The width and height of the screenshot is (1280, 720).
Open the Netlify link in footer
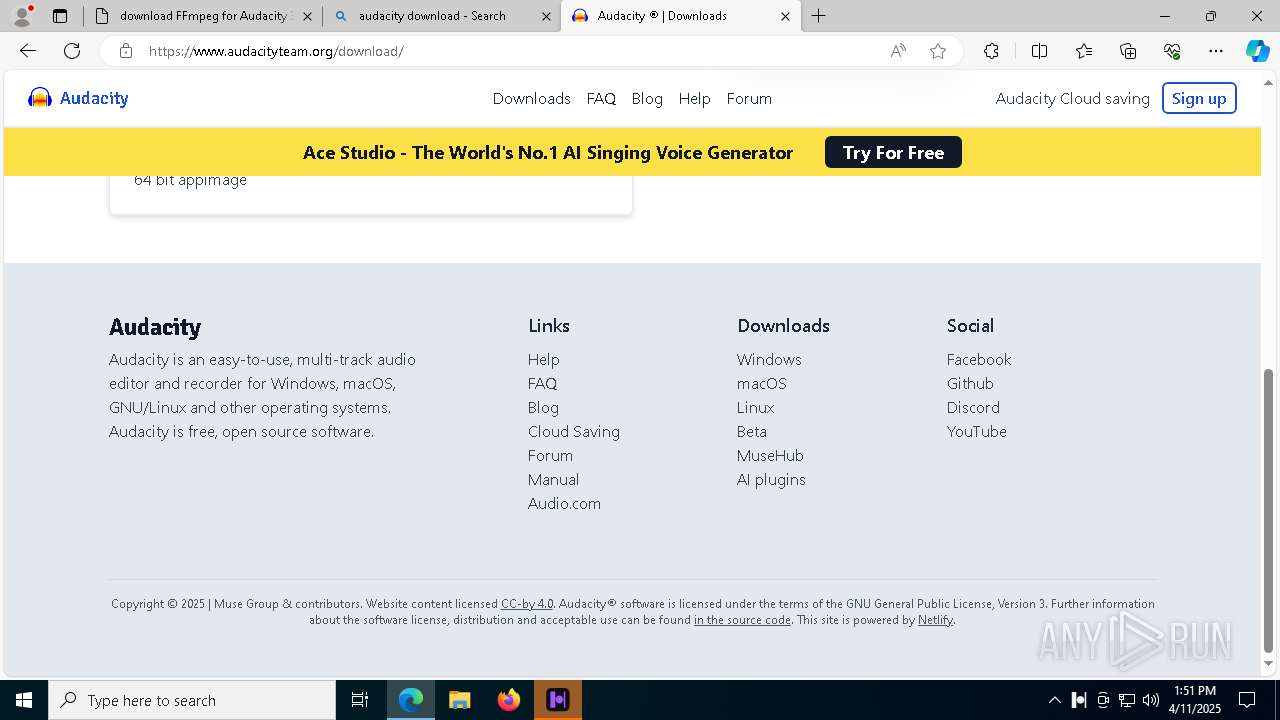click(935, 620)
